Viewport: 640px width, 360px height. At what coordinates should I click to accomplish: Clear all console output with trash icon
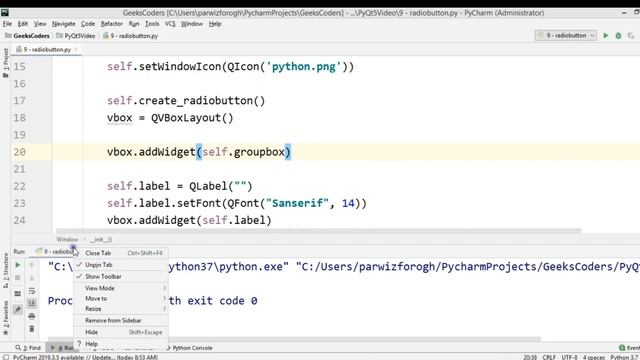pyautogui.click(x=31, y=329)
